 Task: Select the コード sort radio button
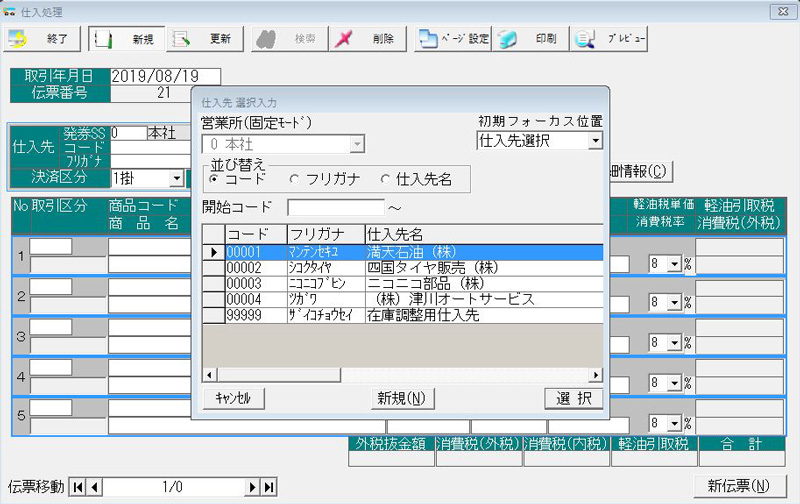[214, 180]
